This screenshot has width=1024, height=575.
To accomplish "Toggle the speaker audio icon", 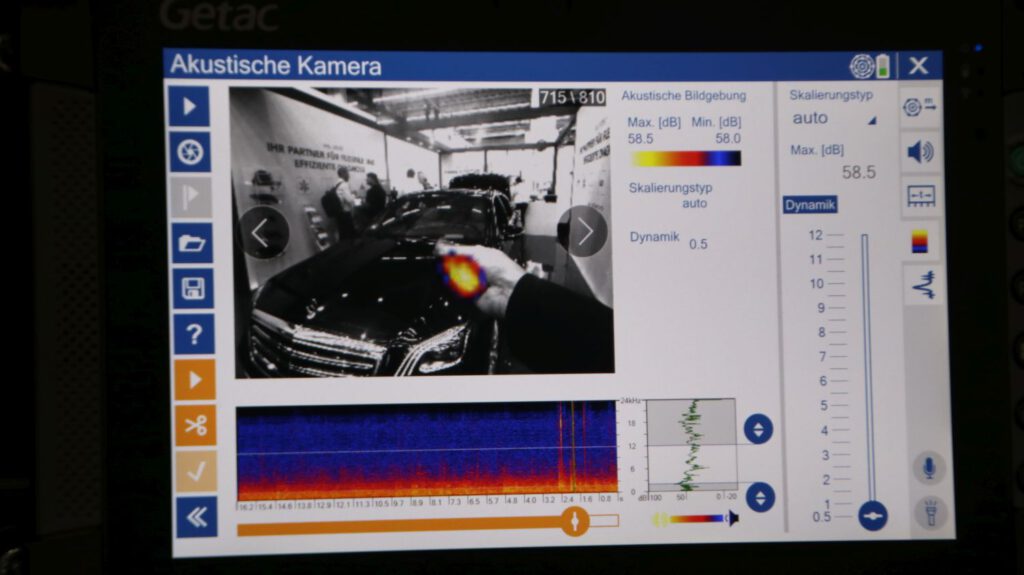I will pos(920,152).
